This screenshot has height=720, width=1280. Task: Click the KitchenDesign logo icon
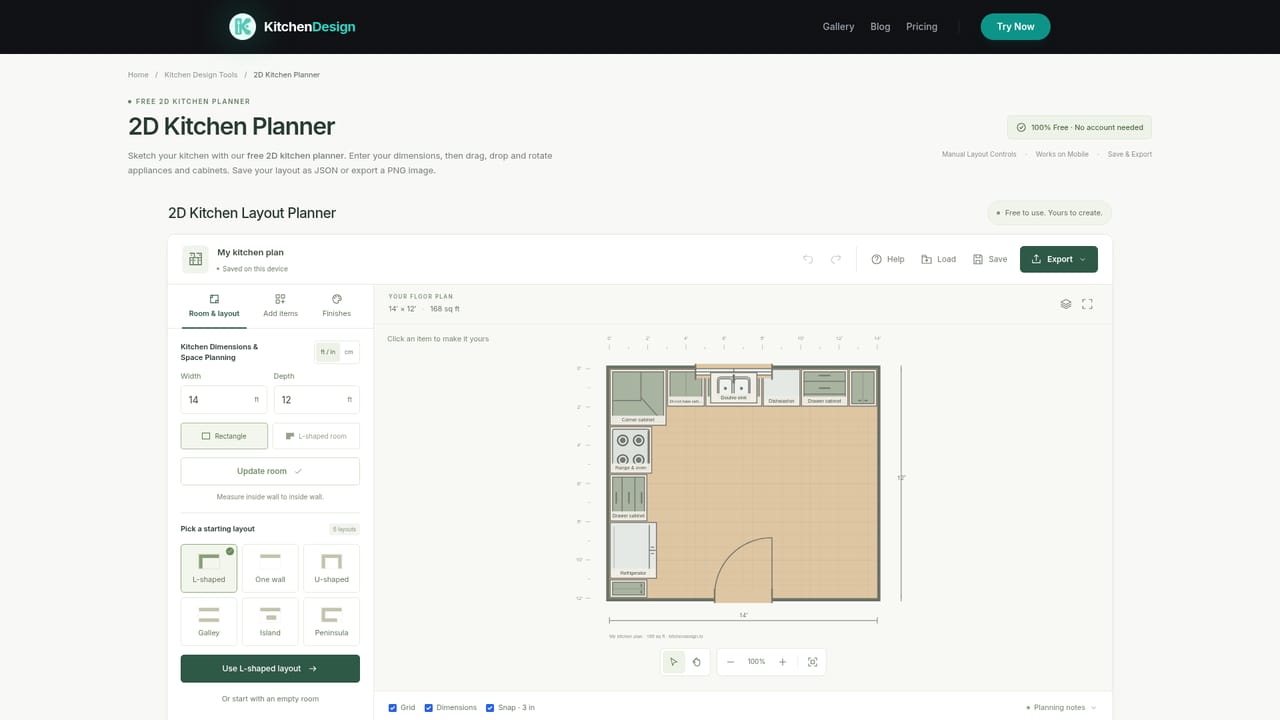(x=242, y=27)
